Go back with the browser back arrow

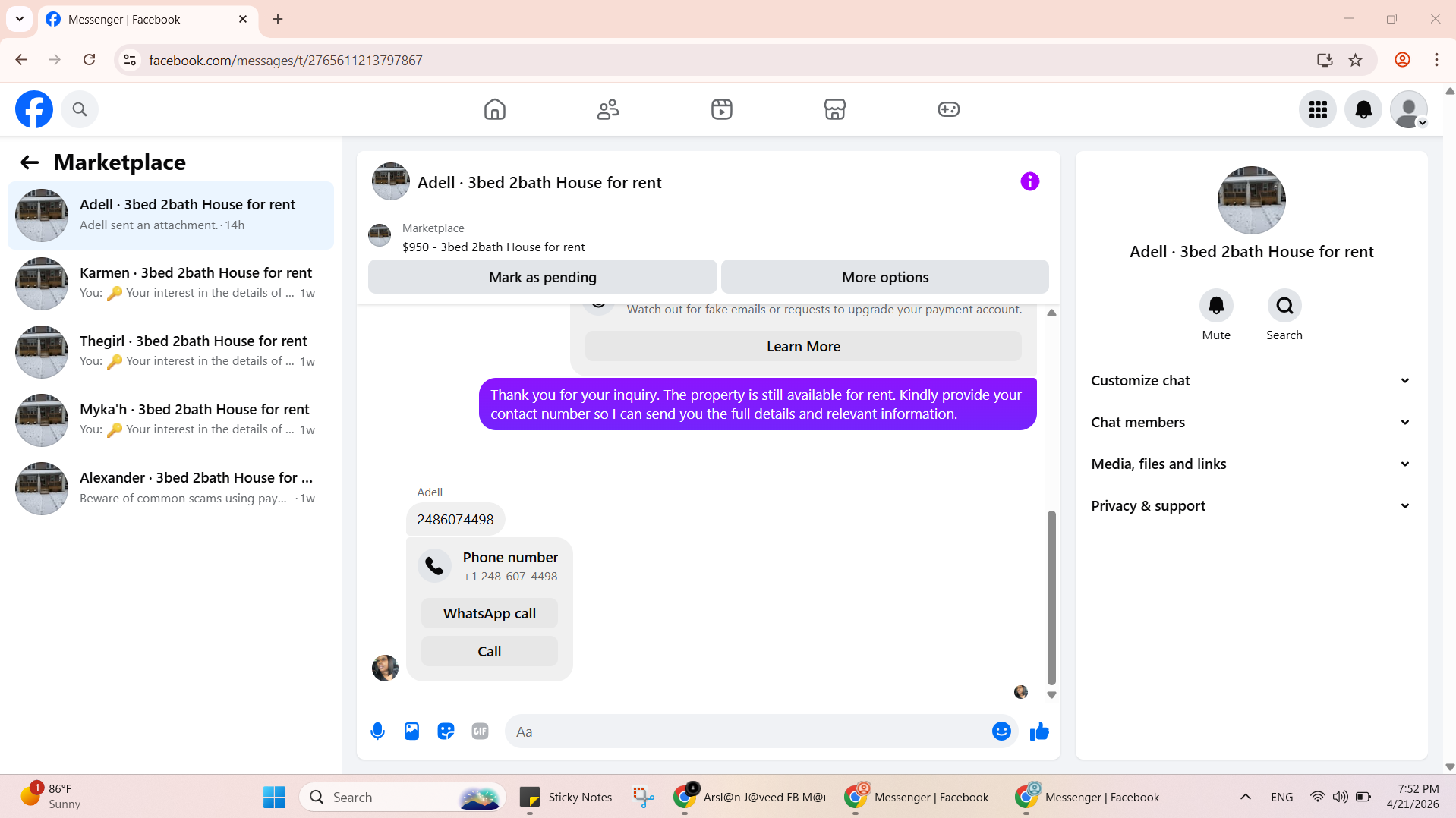(x=21, y=60)
